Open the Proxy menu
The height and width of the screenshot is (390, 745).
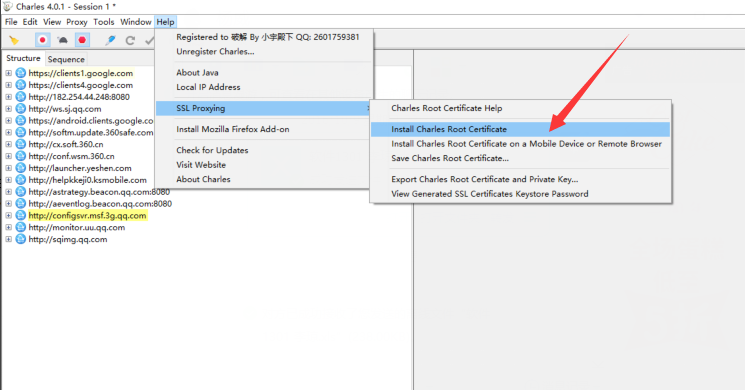[x=76, y=22]
